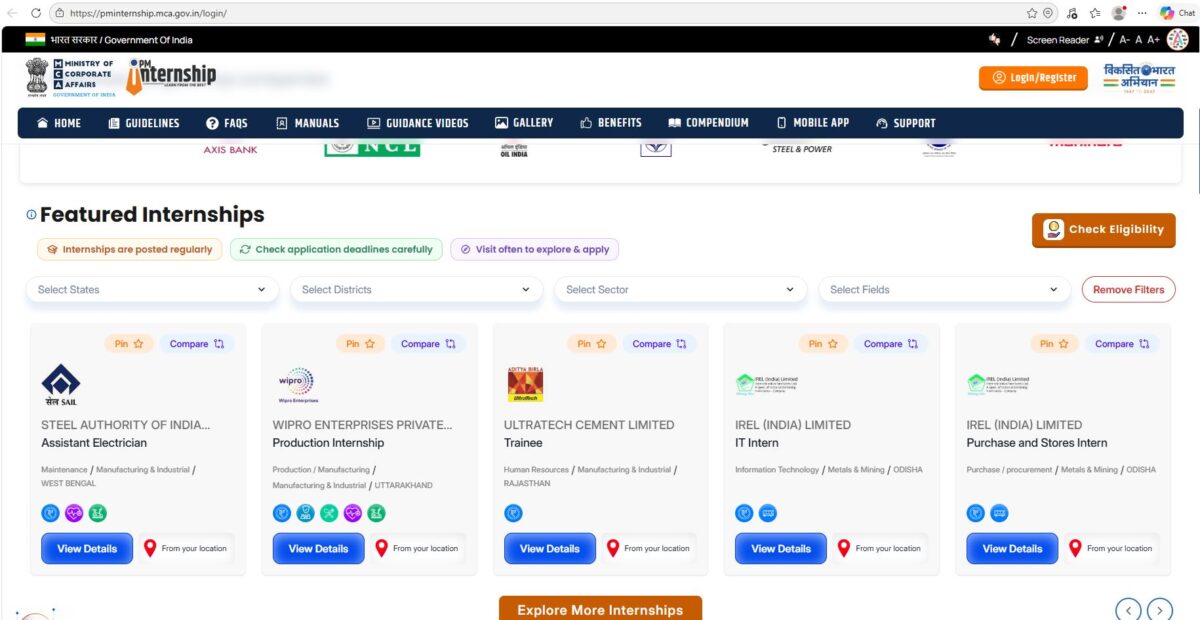
Task: Click the Login/Register button
Action: click(x=1033, y=77)
